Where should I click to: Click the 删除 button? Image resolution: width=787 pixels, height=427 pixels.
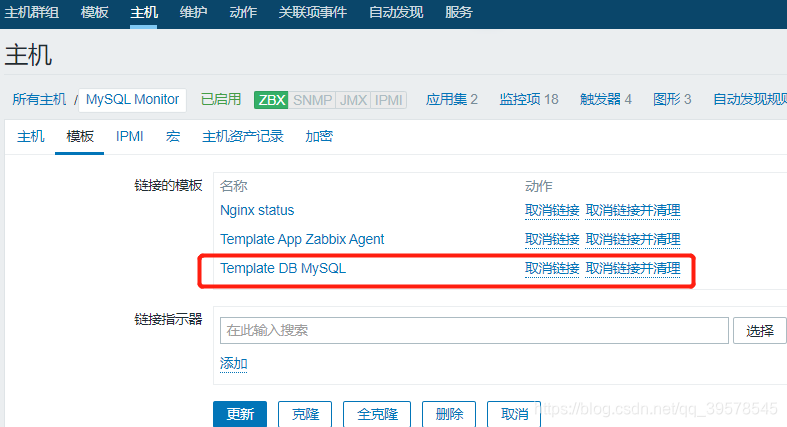pyautogui.click(x=449, y=414)
